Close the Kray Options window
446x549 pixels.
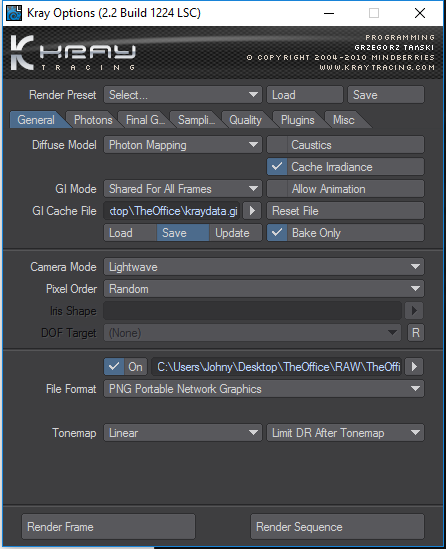[x=420, y=13]
